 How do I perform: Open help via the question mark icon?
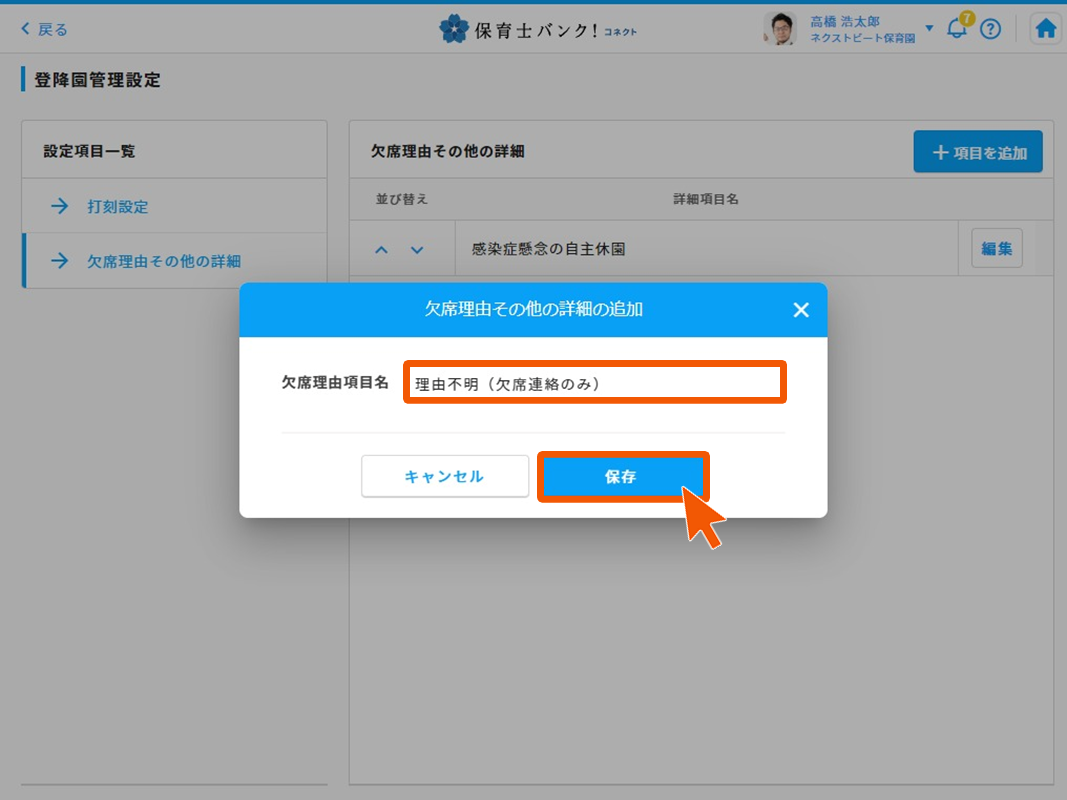(x=990, y=29)
